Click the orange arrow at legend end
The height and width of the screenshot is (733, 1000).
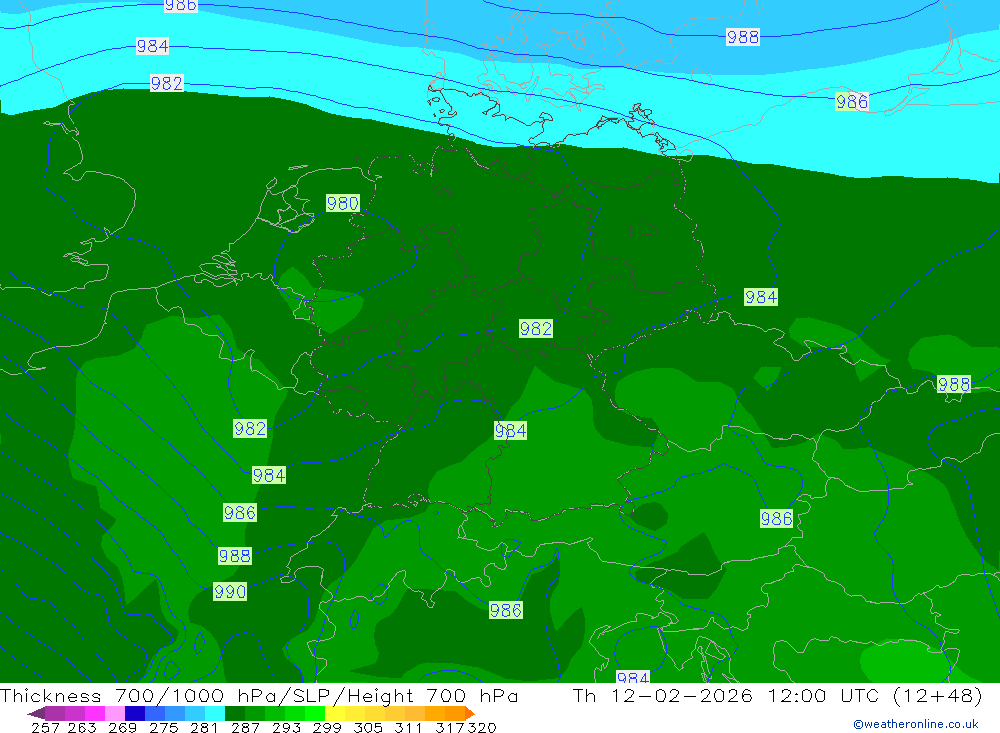pos(470,713)
